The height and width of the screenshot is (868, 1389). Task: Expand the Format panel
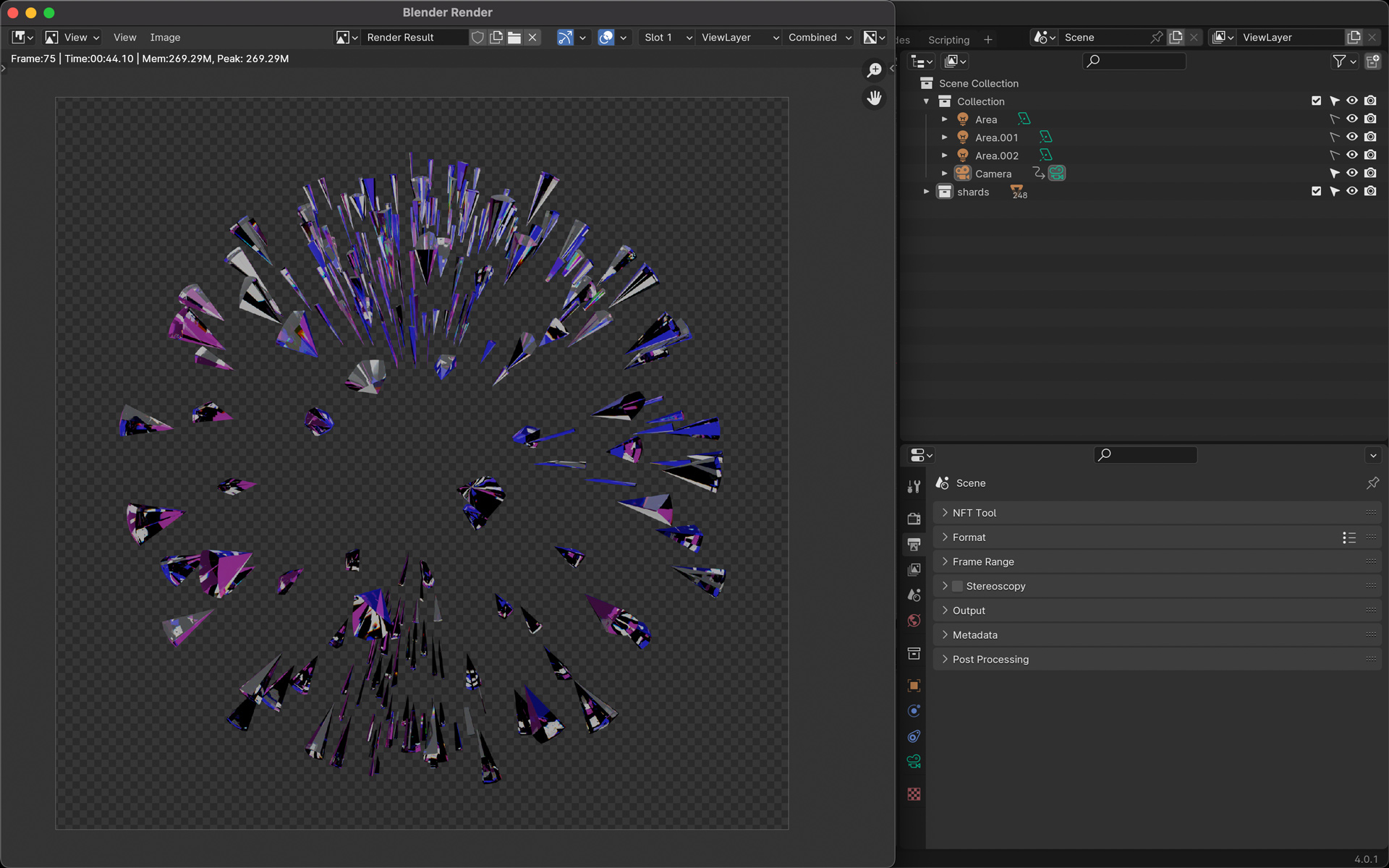tap(969, 537)
